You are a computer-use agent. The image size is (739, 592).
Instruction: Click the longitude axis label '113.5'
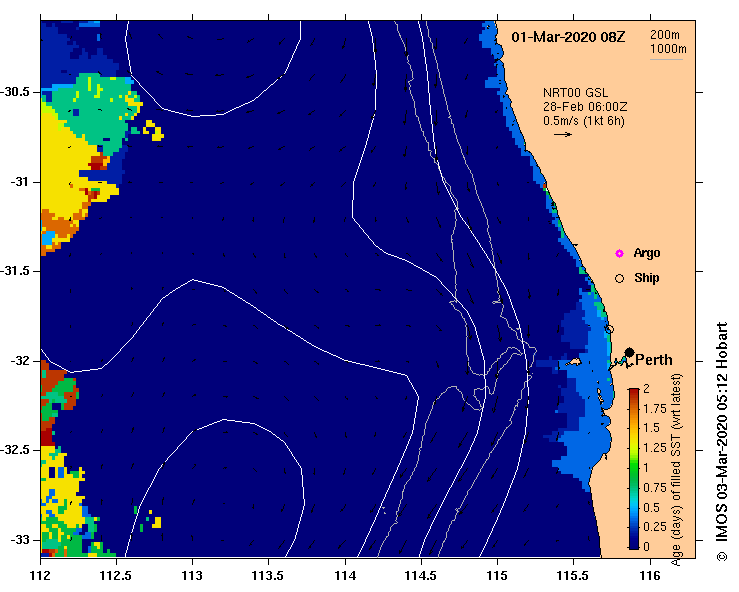(268, 576)
